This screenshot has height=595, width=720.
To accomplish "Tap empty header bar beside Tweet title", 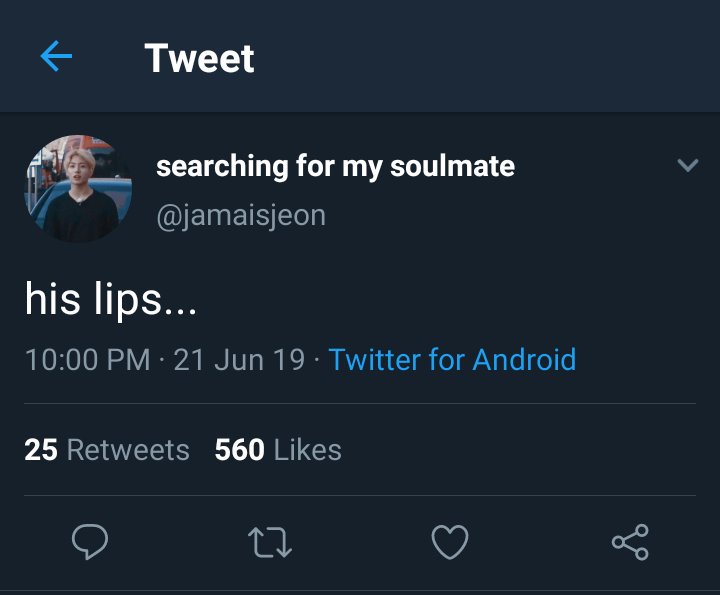I will click(x=487, y=56).
